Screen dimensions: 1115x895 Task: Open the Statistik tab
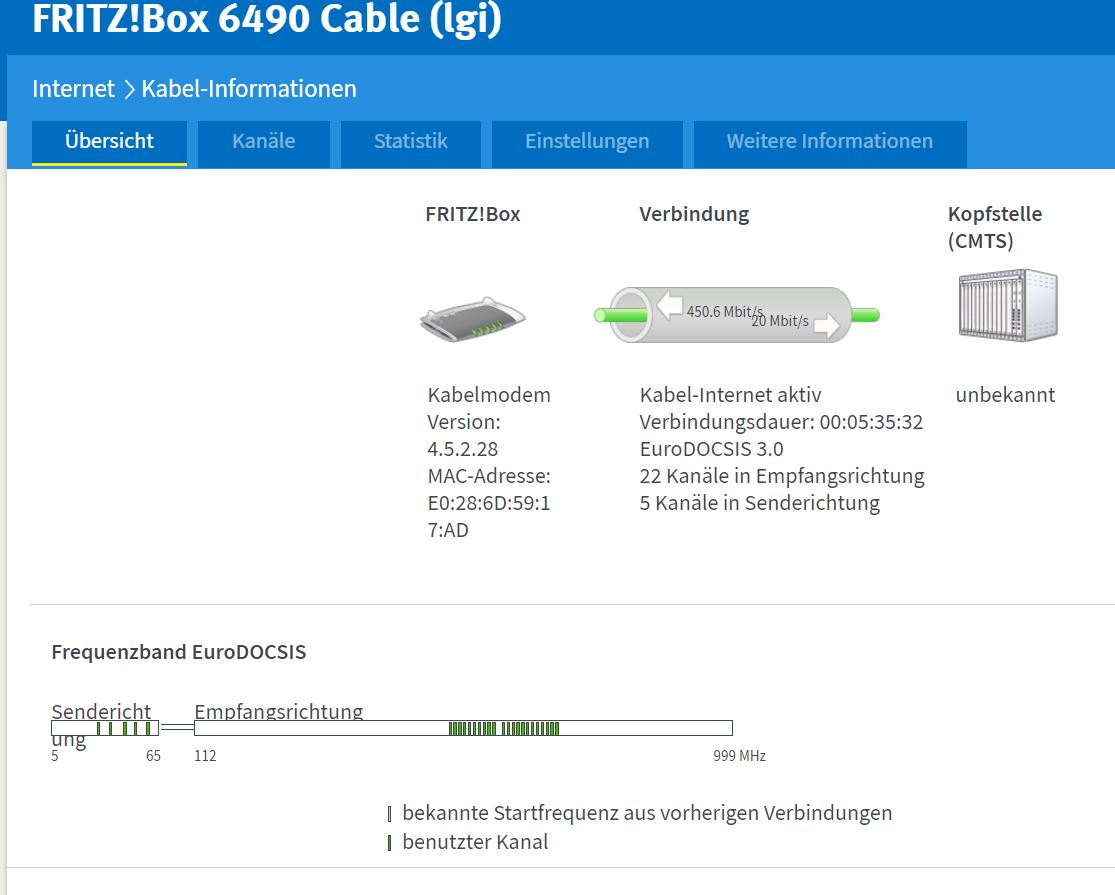coord(411,142)
